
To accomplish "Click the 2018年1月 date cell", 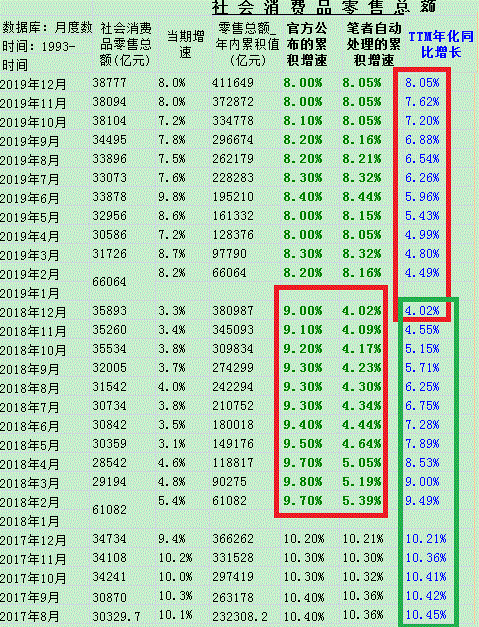I will coord(30,521).
